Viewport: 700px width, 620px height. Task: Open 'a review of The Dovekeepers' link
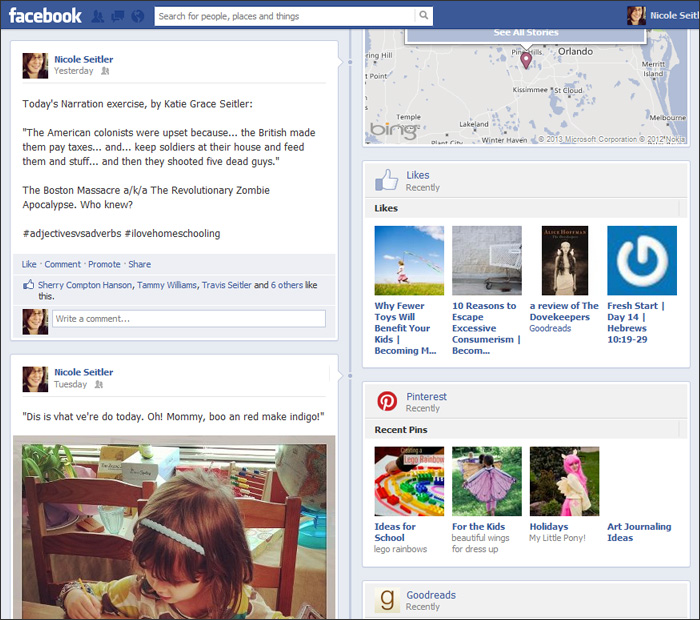click(x=564, y=311)
